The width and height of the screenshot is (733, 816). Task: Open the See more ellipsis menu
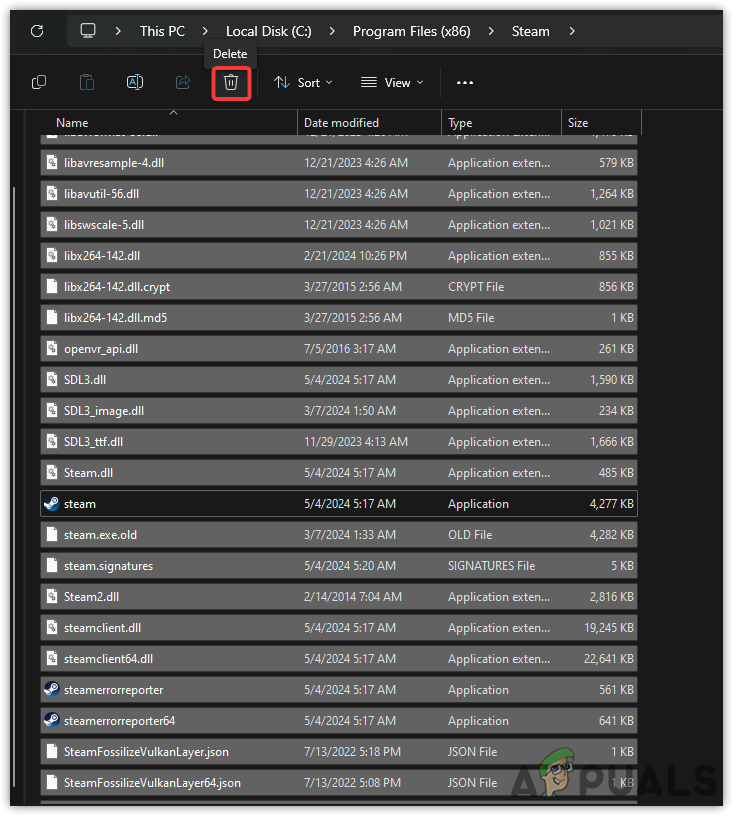(465, 82)
